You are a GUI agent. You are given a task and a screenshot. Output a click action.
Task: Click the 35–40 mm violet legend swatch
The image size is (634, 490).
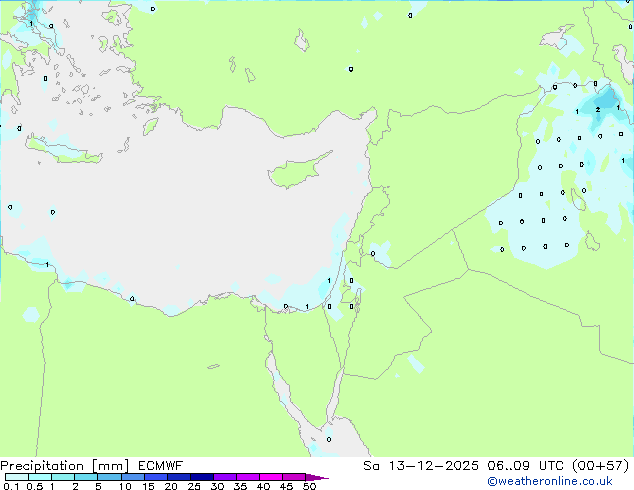click(x=247, y=477)
